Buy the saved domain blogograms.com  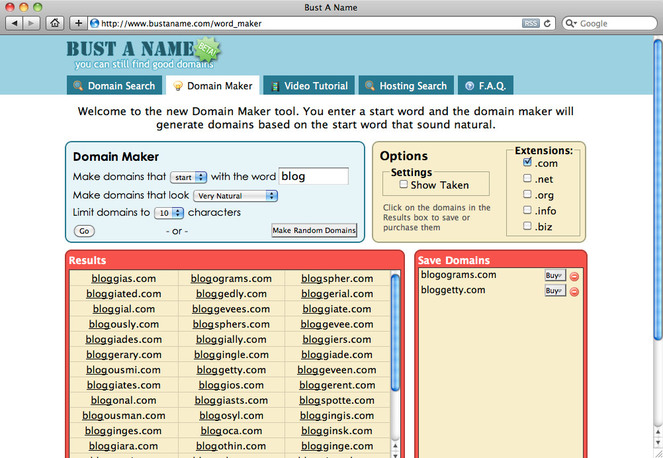[x=555, y=276]
